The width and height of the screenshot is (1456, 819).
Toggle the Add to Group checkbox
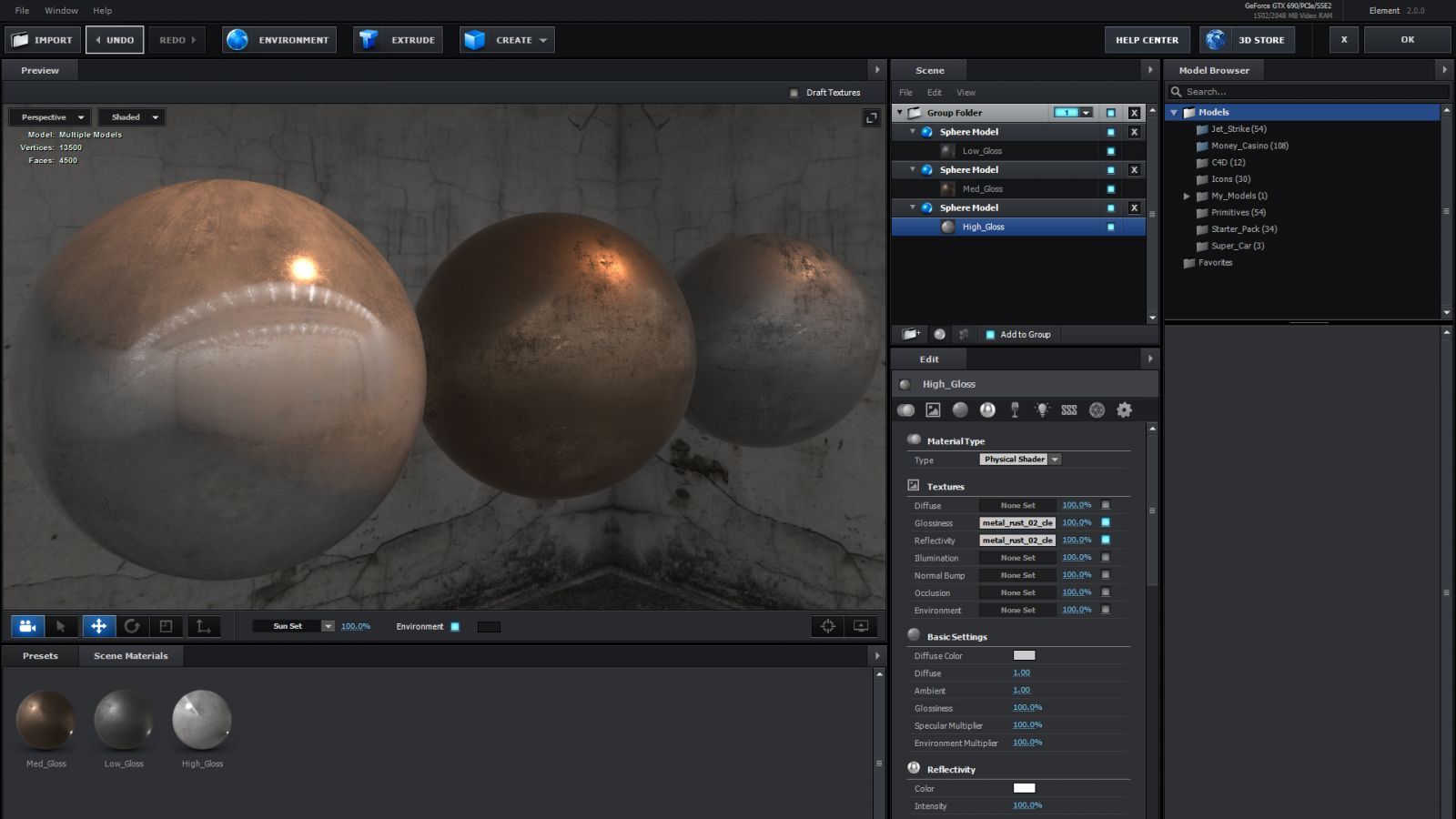coord(990,335)
